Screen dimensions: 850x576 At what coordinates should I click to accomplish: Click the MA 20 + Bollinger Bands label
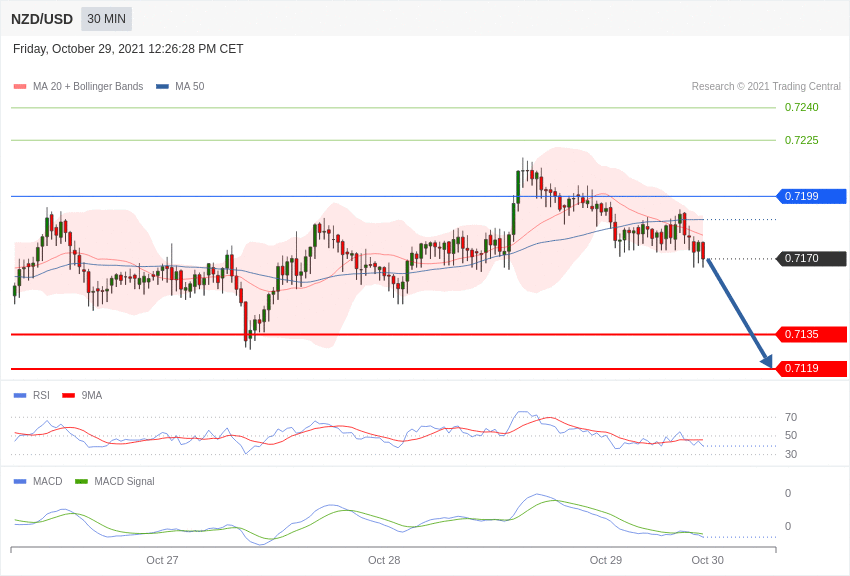[x=88, y=86]
